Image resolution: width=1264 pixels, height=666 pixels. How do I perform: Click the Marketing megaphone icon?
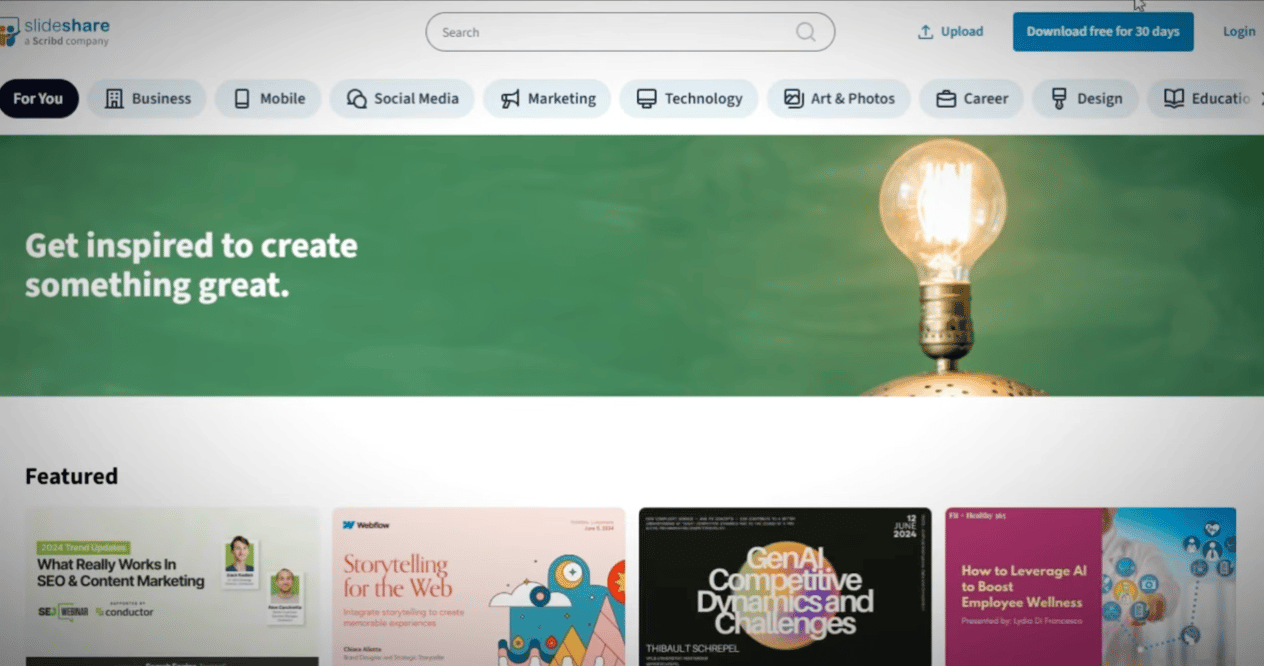point(510,98)
